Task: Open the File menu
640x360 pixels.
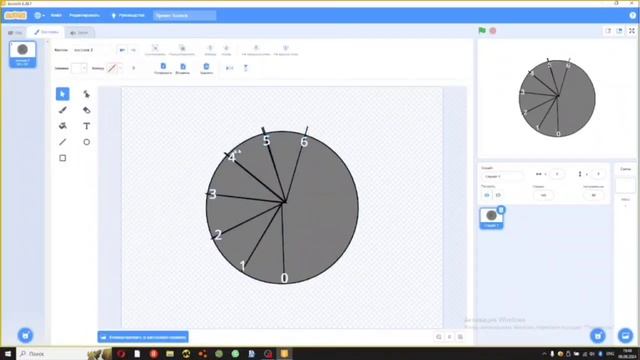Action: (x=56, y=16)
